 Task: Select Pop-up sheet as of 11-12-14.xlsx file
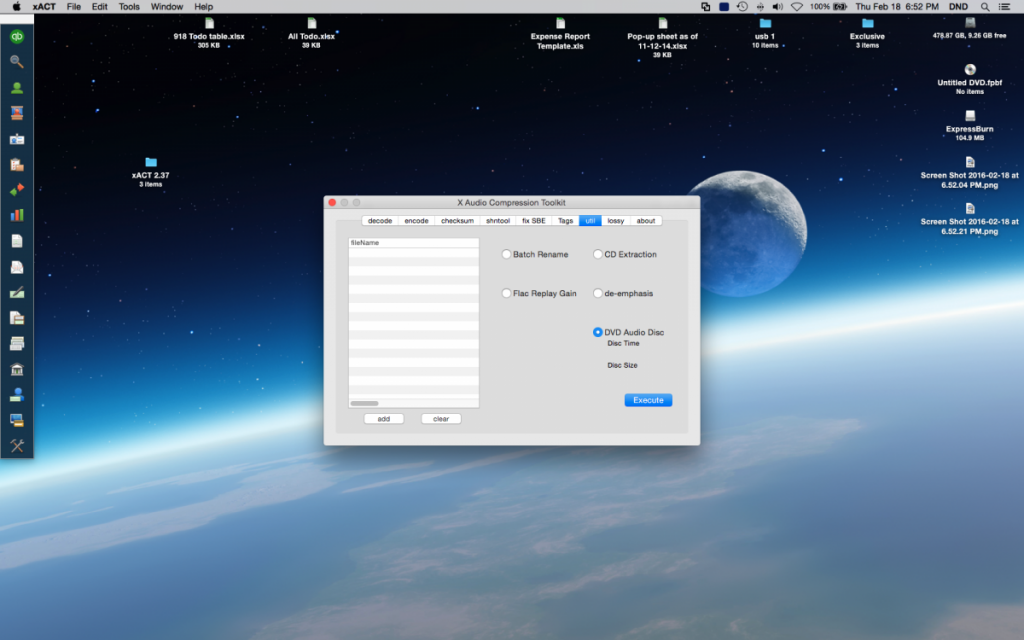click(663, 24)
